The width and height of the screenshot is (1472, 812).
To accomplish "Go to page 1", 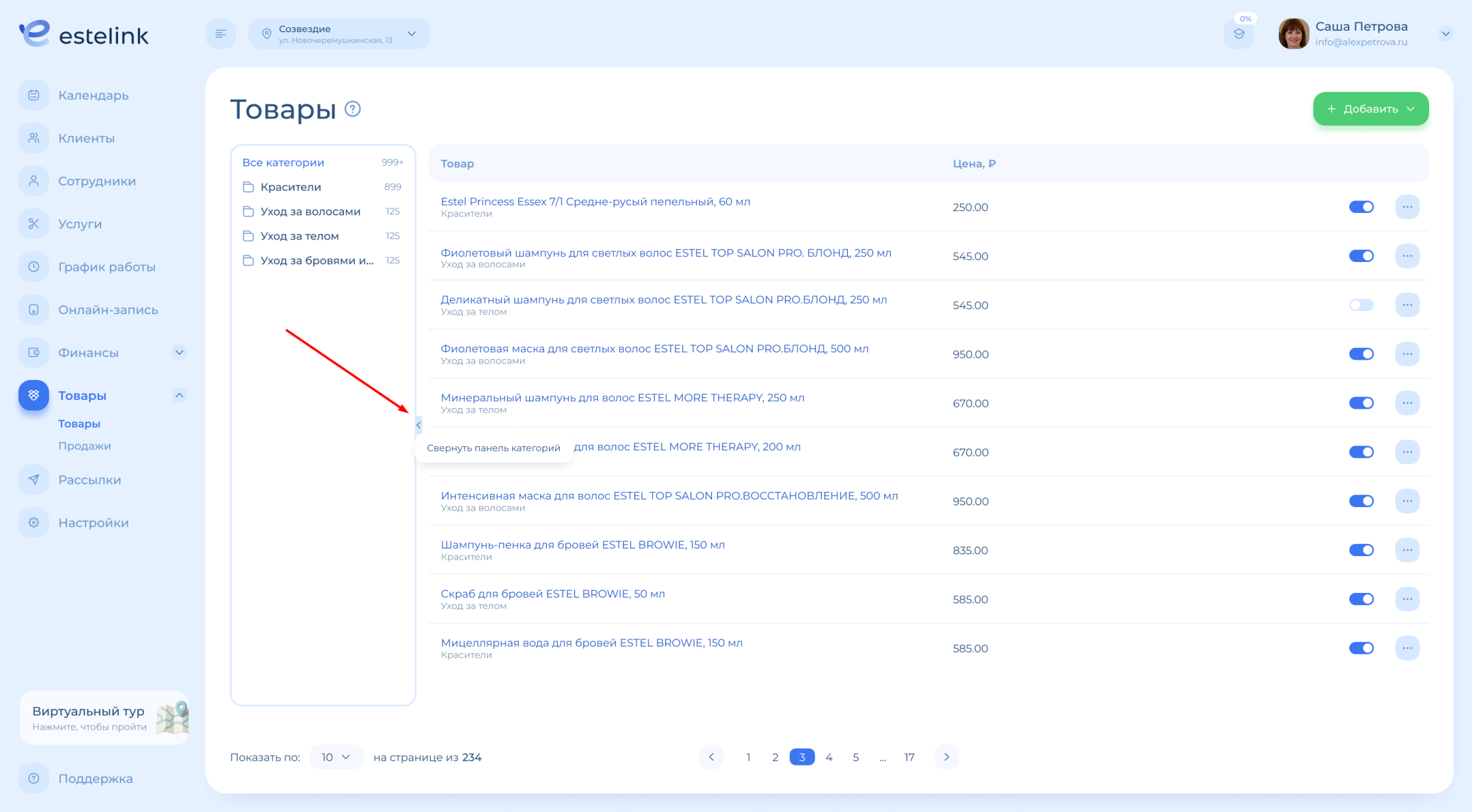I will click(x=748, y=757).
